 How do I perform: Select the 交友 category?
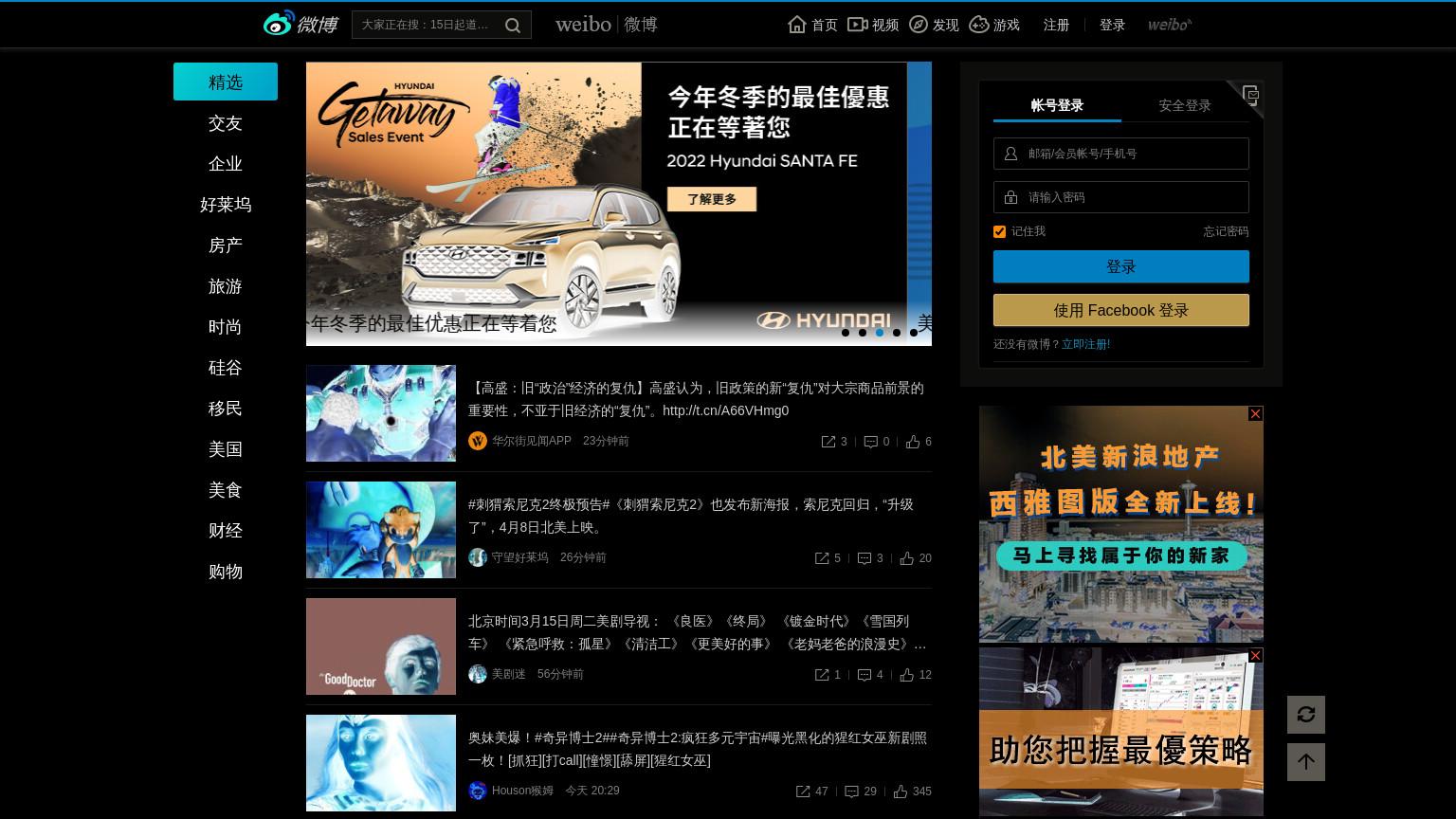[x=226, y=123]
